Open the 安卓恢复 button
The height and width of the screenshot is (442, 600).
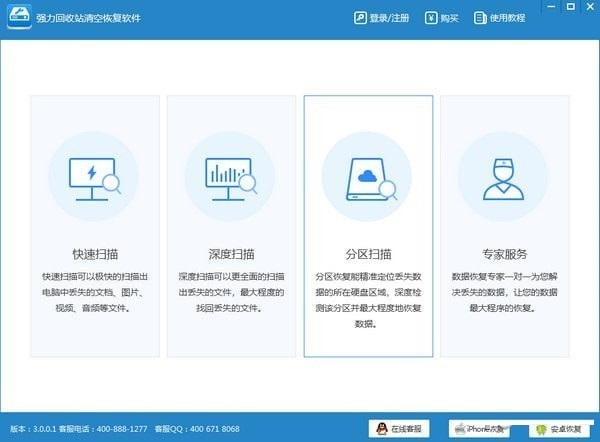pos(559,429)
